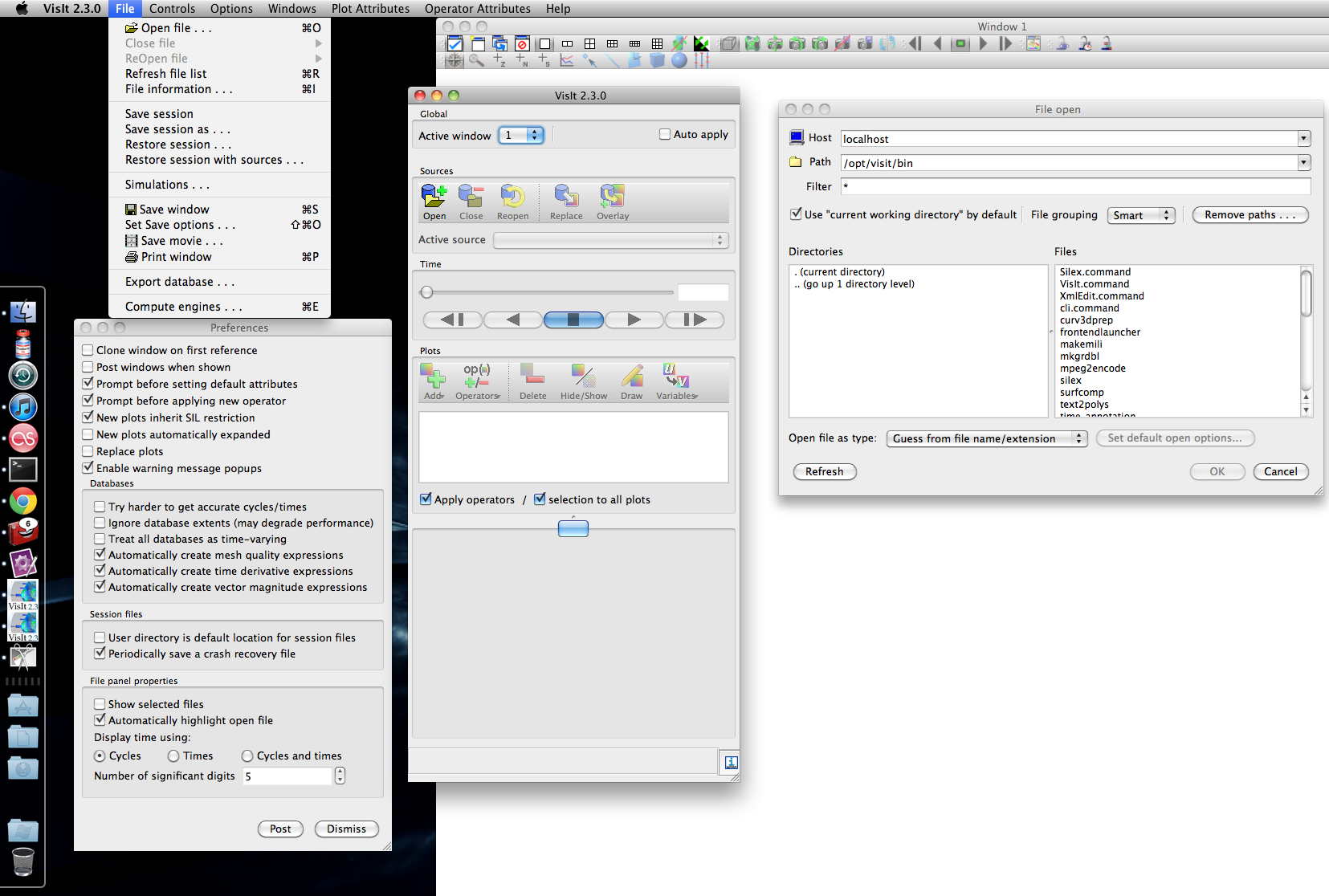Viewport: 1329px width, 896px height.
Task: Select the single window layout icon
Action: (545, 43)
